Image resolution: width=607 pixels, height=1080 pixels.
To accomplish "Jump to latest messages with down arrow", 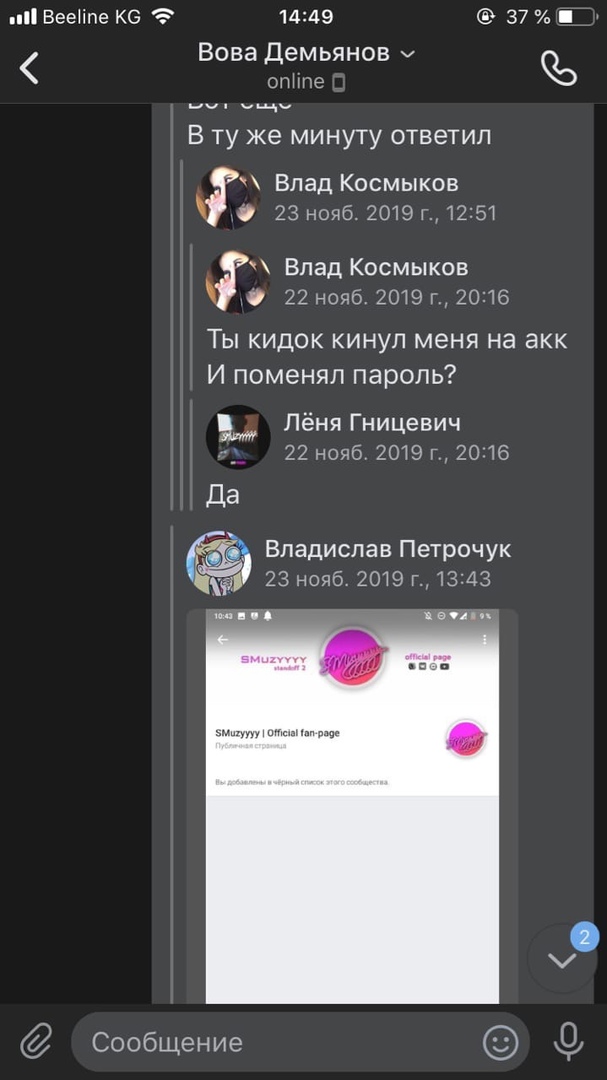I will [x=562, y=960].
